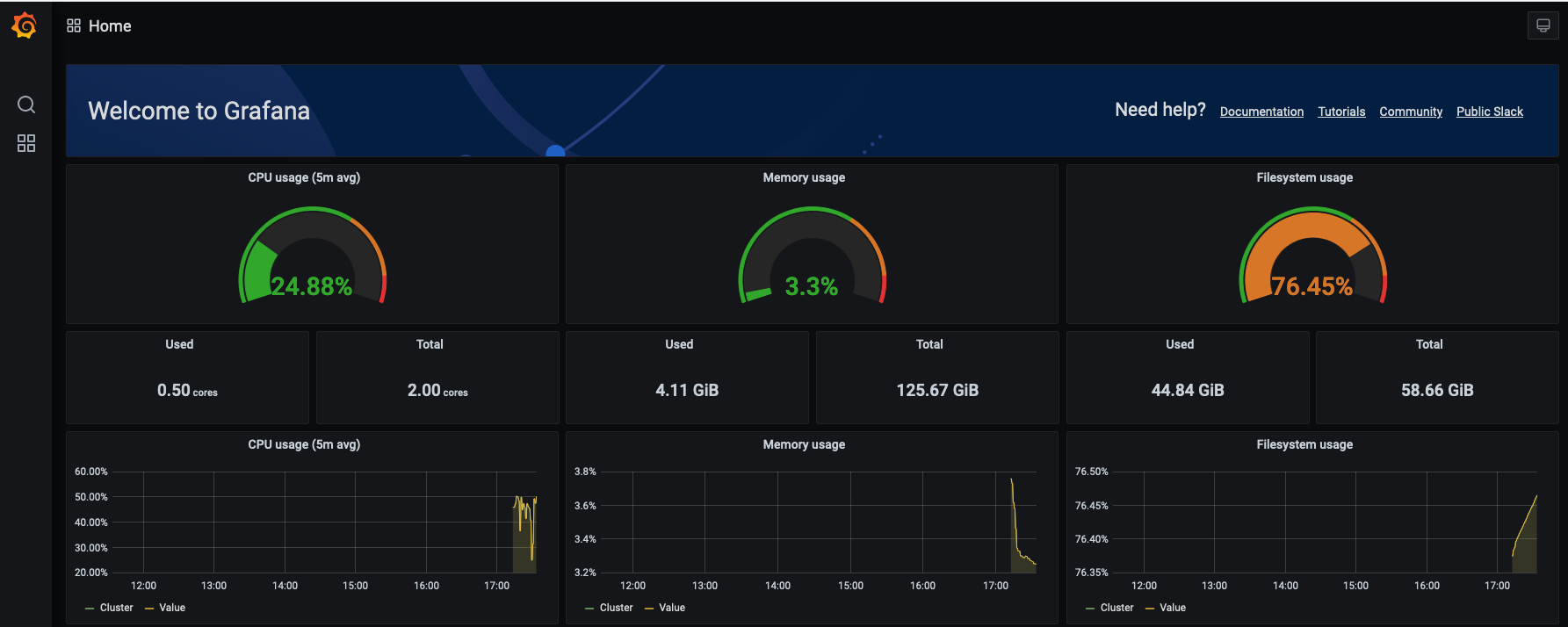
Task: Click the Home breadcrumb grid icon
Action: (x=74, y=26)
